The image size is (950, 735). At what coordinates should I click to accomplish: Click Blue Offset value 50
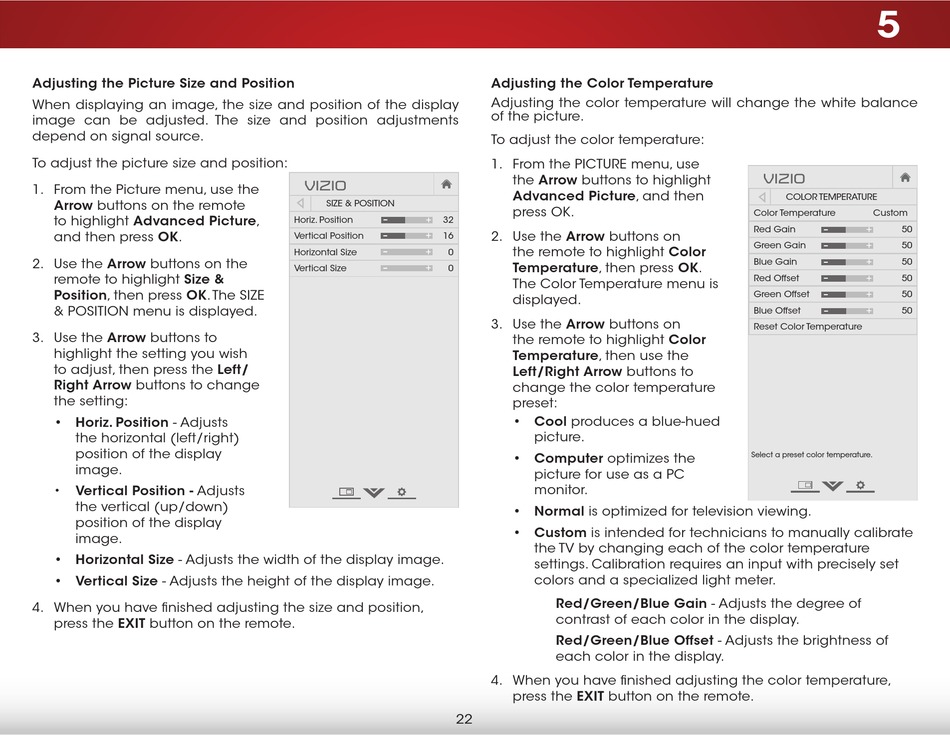(906, 310)
